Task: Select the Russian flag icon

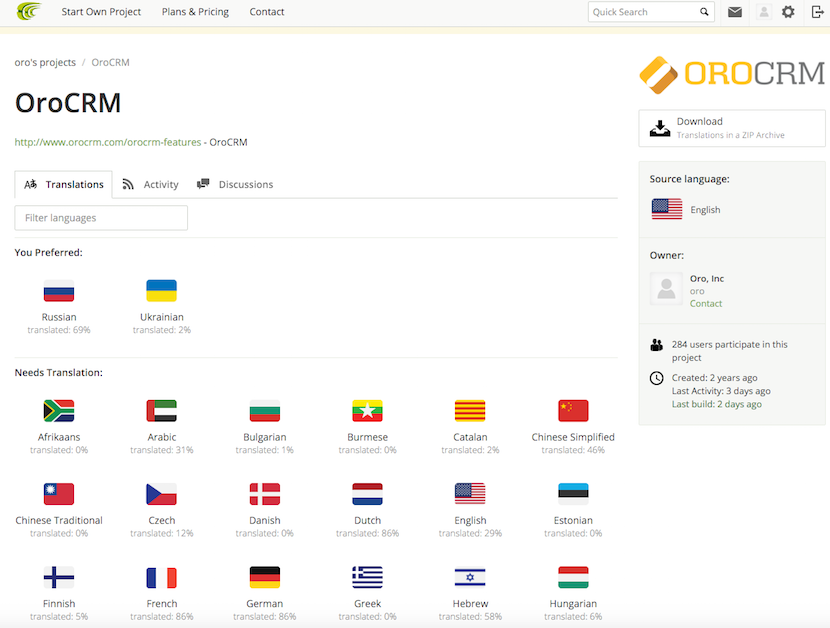Action: (x=59, y=291)
